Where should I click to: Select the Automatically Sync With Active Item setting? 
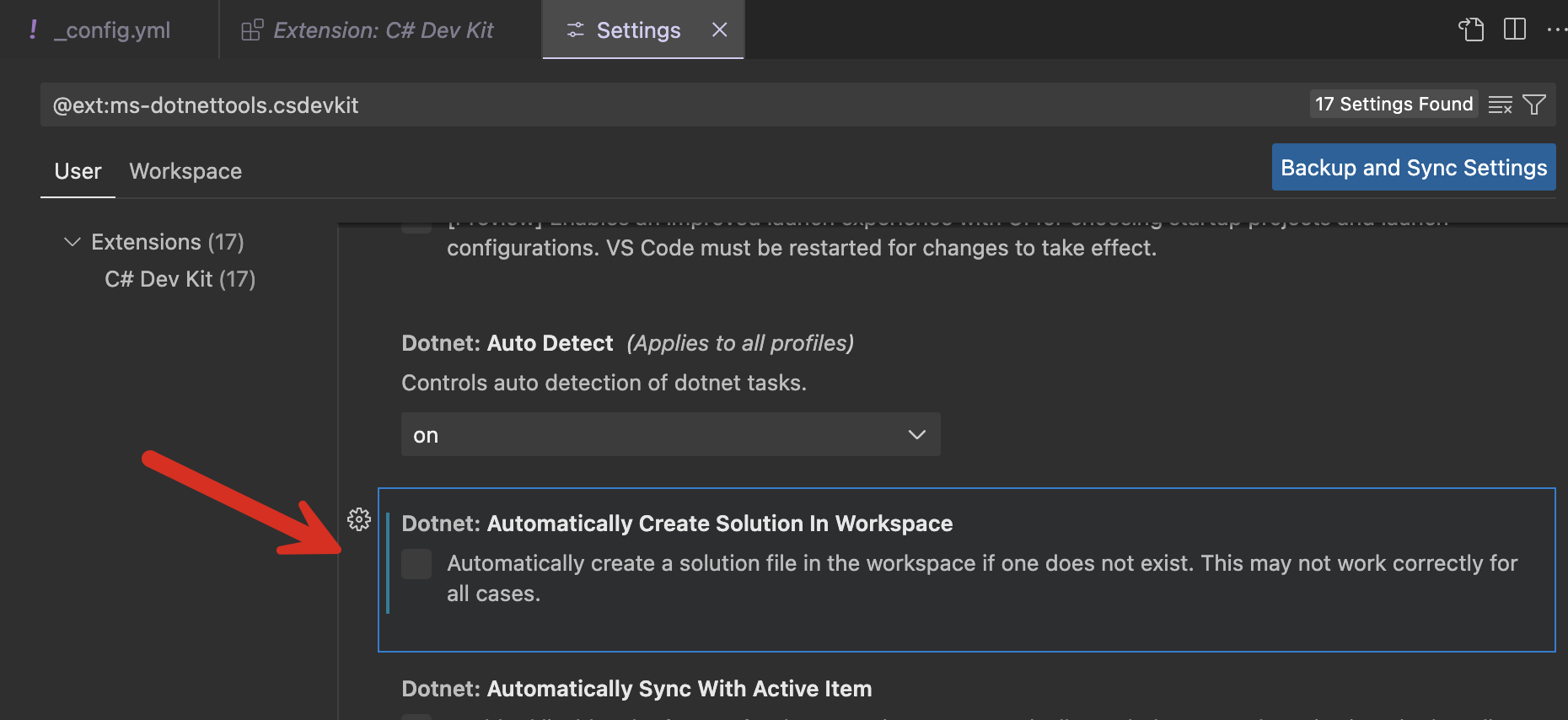(678, 689)
